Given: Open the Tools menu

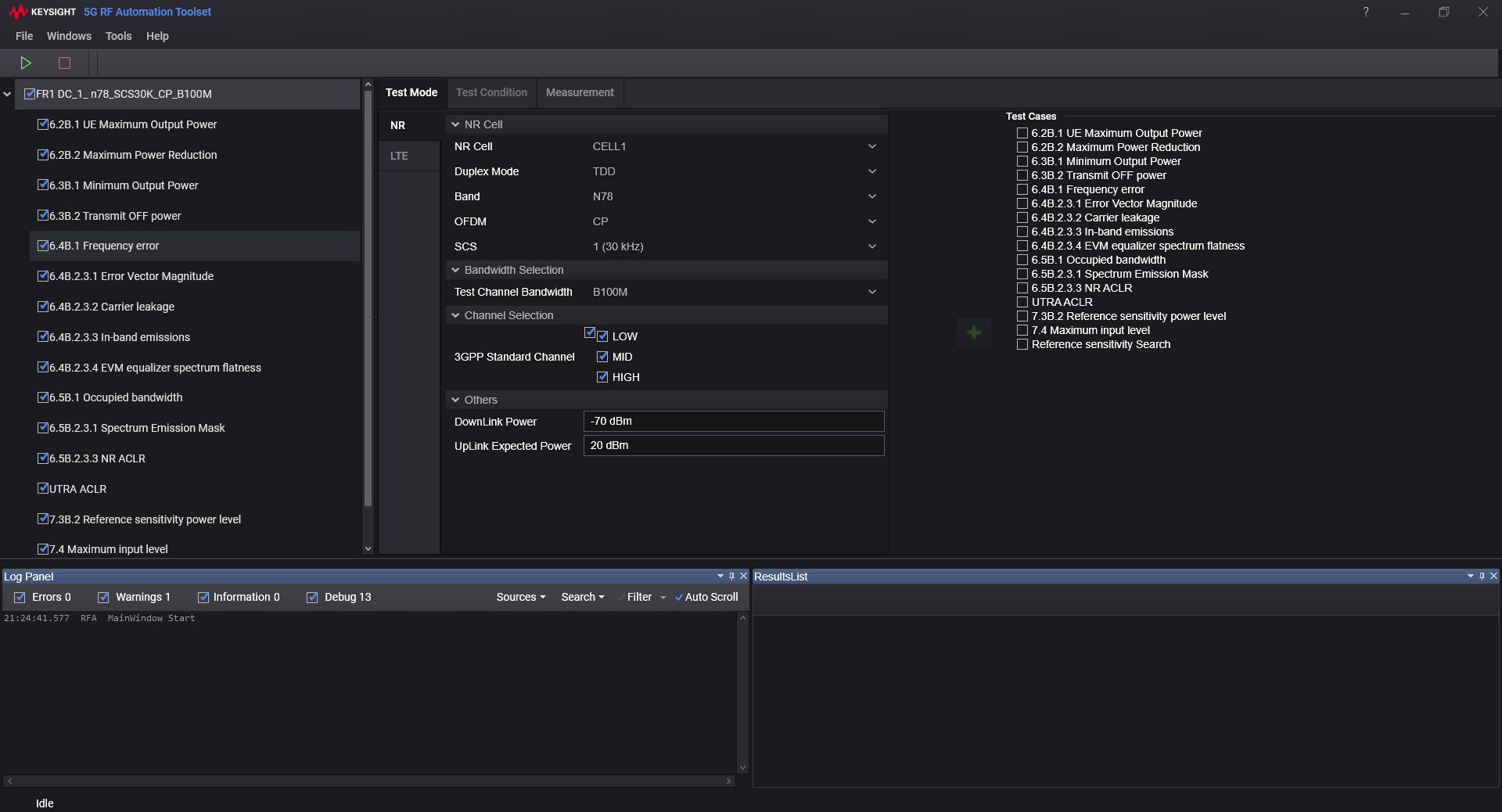Looking at the screenshot, I should click(118, 36).
